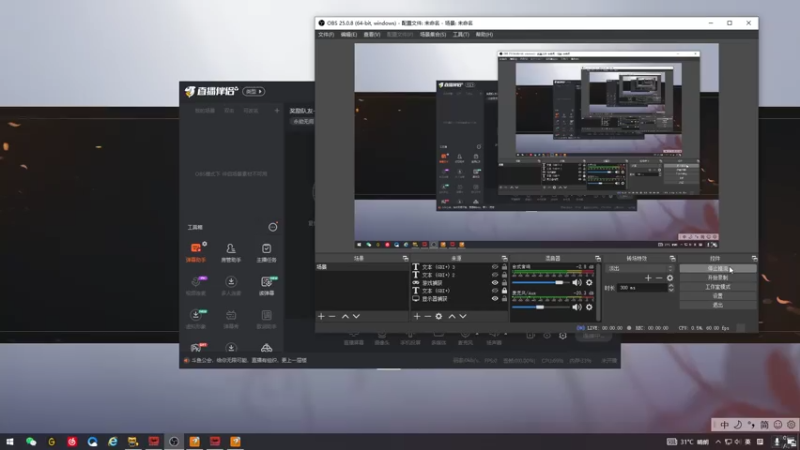Open the 多人连麦 tool in 直播伴侣
Screen dimensions: 800x450
[x=231, y=286]
